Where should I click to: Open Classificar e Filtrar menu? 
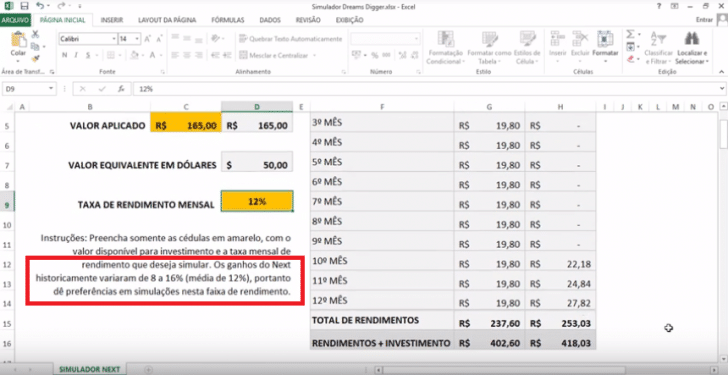click(x=658, y=48)
